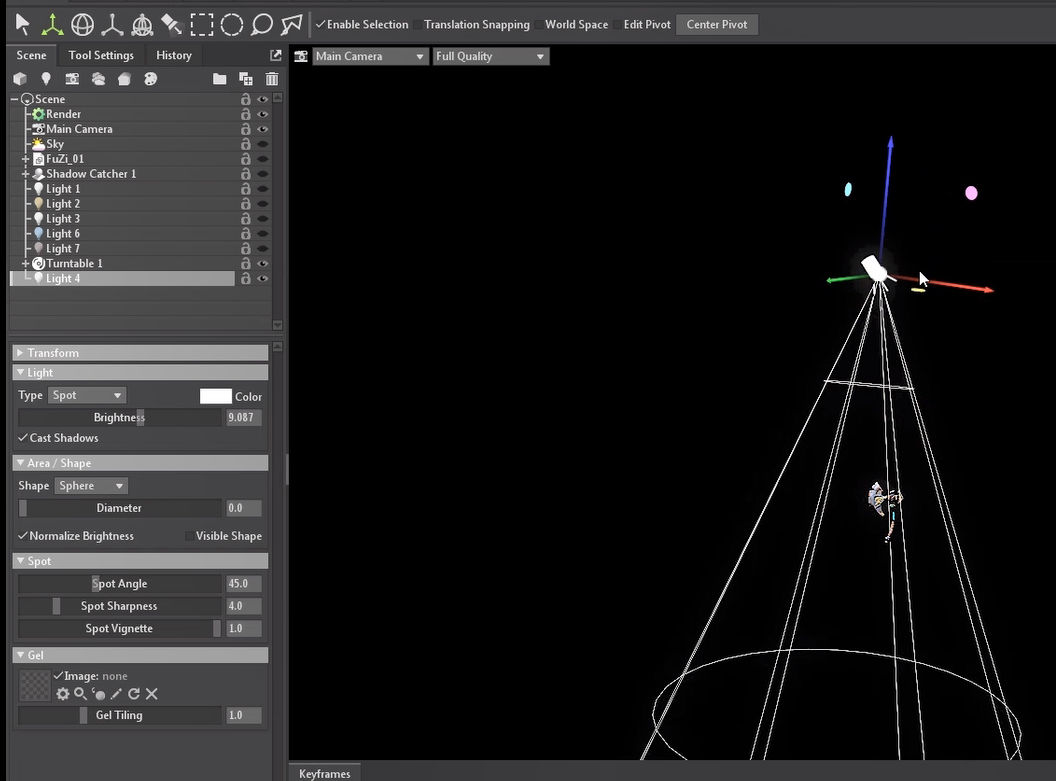Choose the lasso selection tool
Screen dimensions: 1056x781
coord(262,24)
